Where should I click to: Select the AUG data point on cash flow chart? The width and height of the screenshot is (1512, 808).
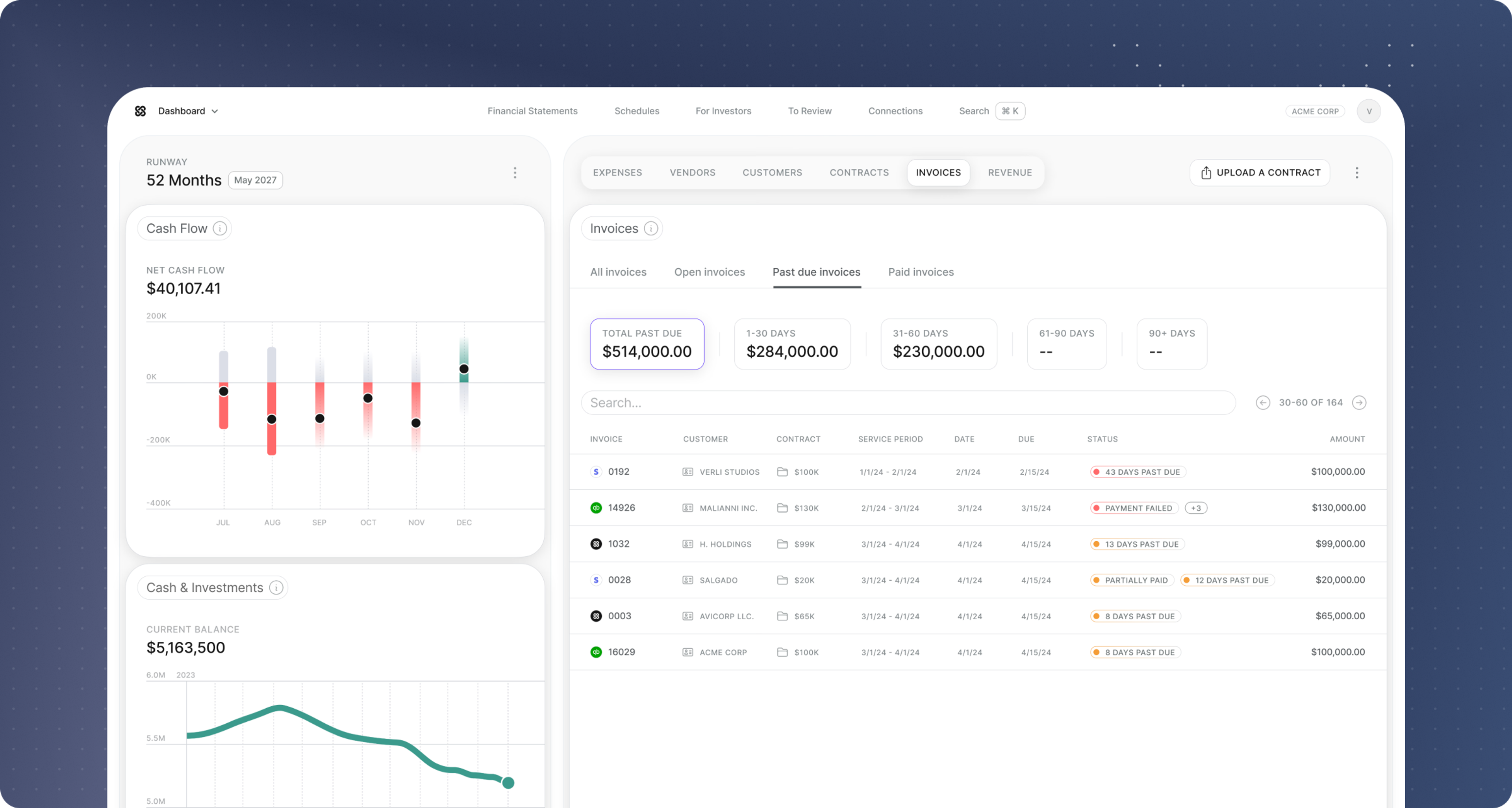coord(272,419)
